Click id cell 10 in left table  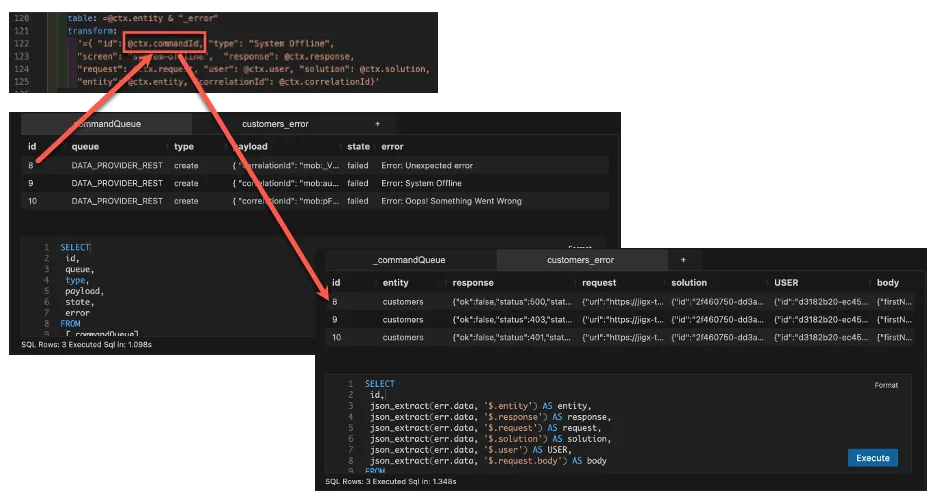tap(33, 201)
